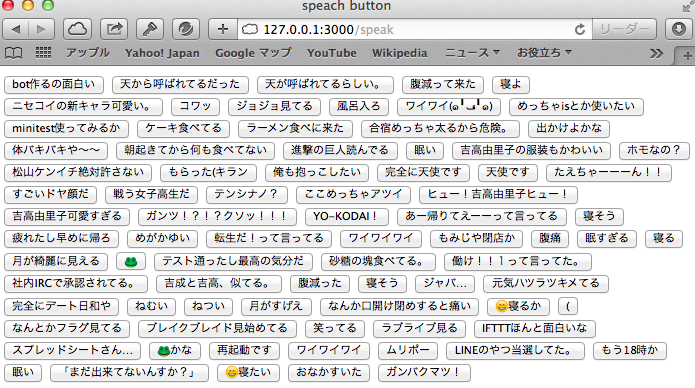Show the Reading List book icon
The width and height of the screenshot is (695, 388).
tap(13, 54)
